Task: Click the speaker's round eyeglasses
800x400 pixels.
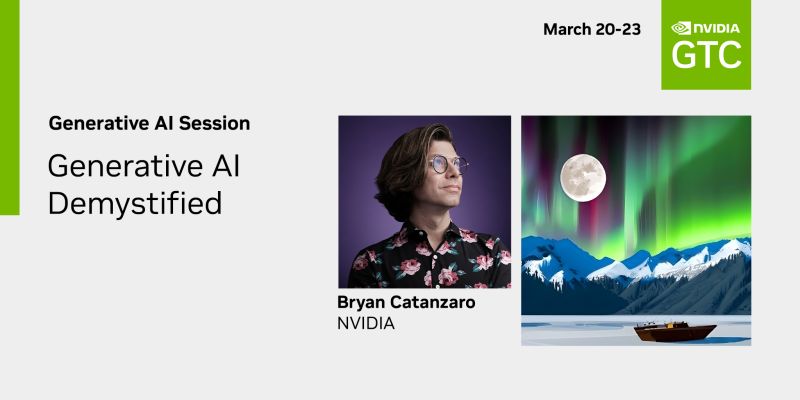Action: click(x=447, y=164)
